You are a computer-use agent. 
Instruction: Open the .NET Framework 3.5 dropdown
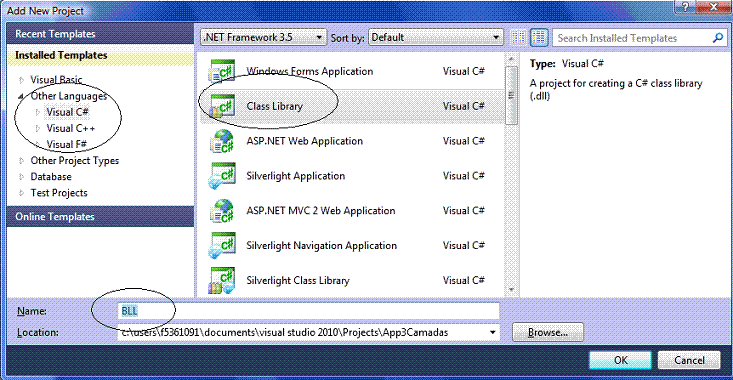click(263, 37)
